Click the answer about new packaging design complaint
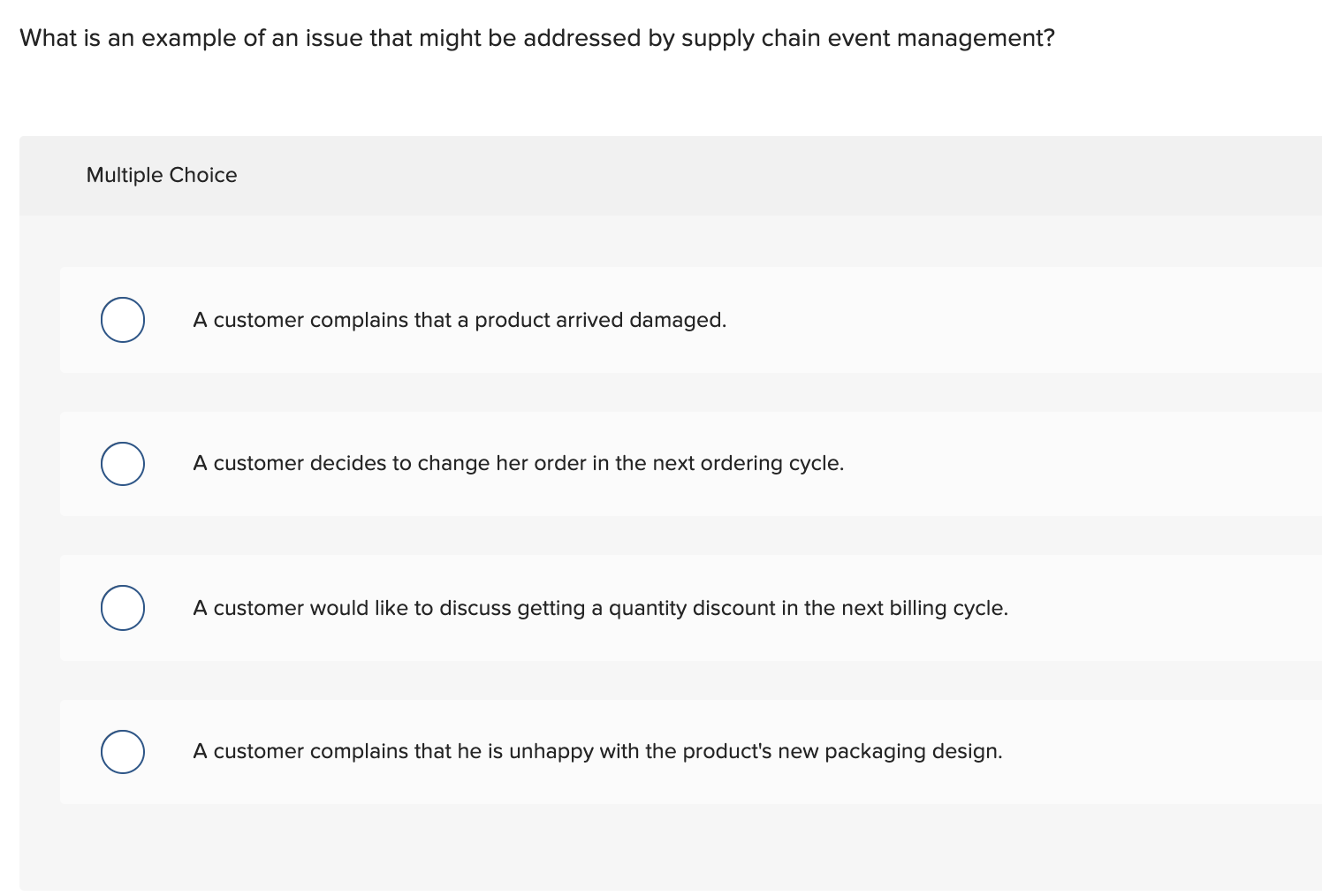Screen dimensions: 1322x896 [x=598, y=752]
